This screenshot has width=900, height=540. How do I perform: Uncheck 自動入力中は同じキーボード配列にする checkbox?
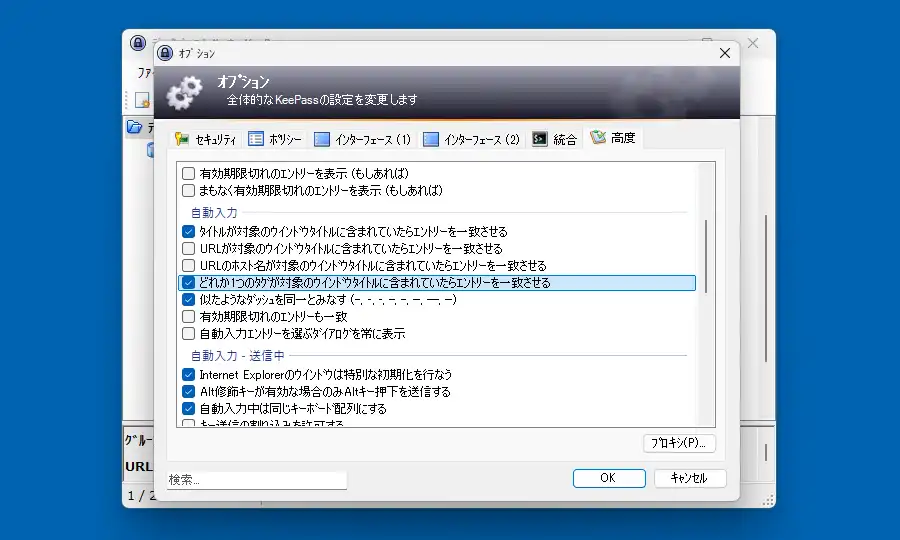[188, 409]
